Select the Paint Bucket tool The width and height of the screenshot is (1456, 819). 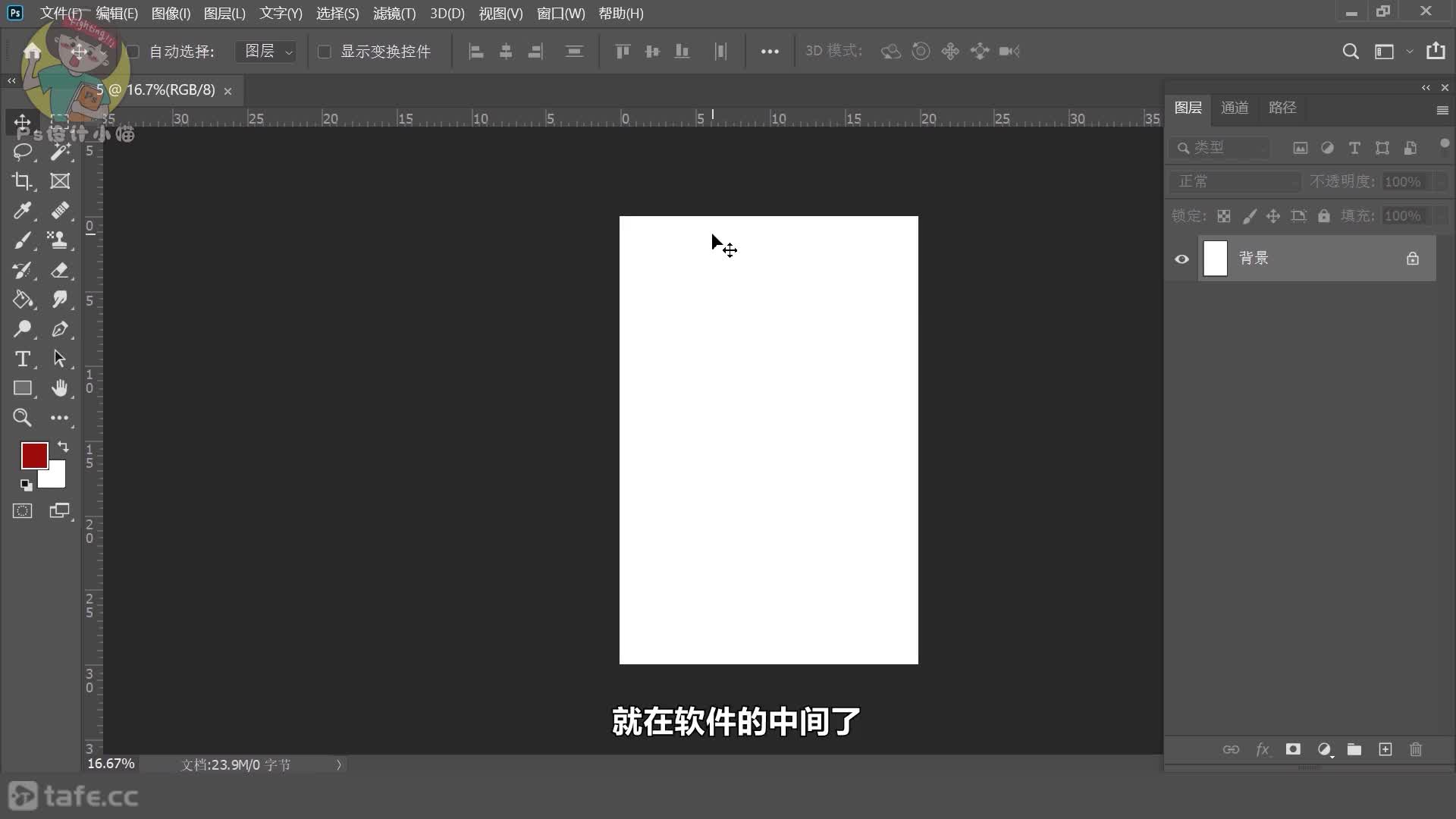(22, 300)
